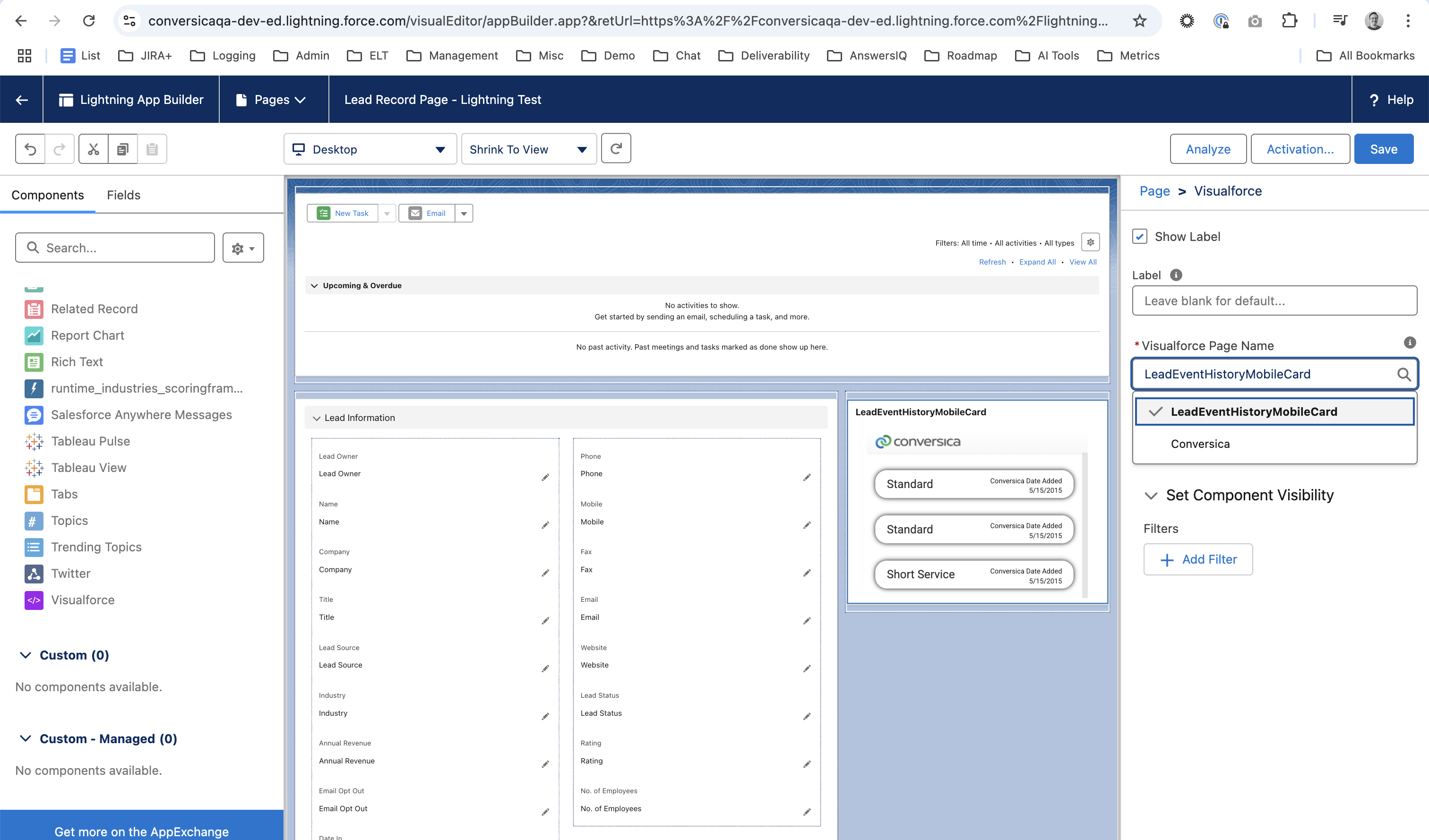The image size is (1429, 840).
Task: Click the Refresh activities link
Action: (992, 262)
